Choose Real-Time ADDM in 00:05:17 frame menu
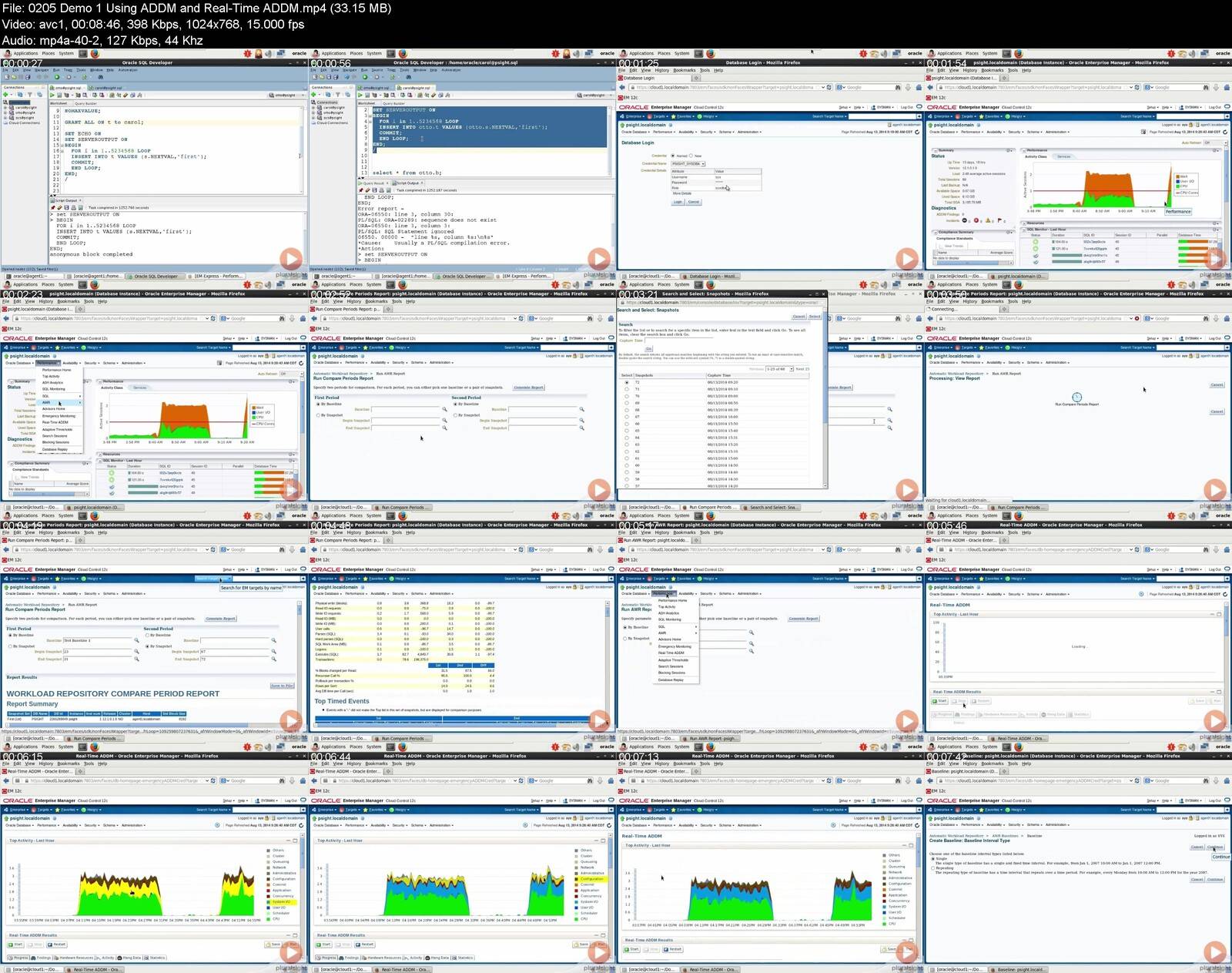 coord(671,653)
